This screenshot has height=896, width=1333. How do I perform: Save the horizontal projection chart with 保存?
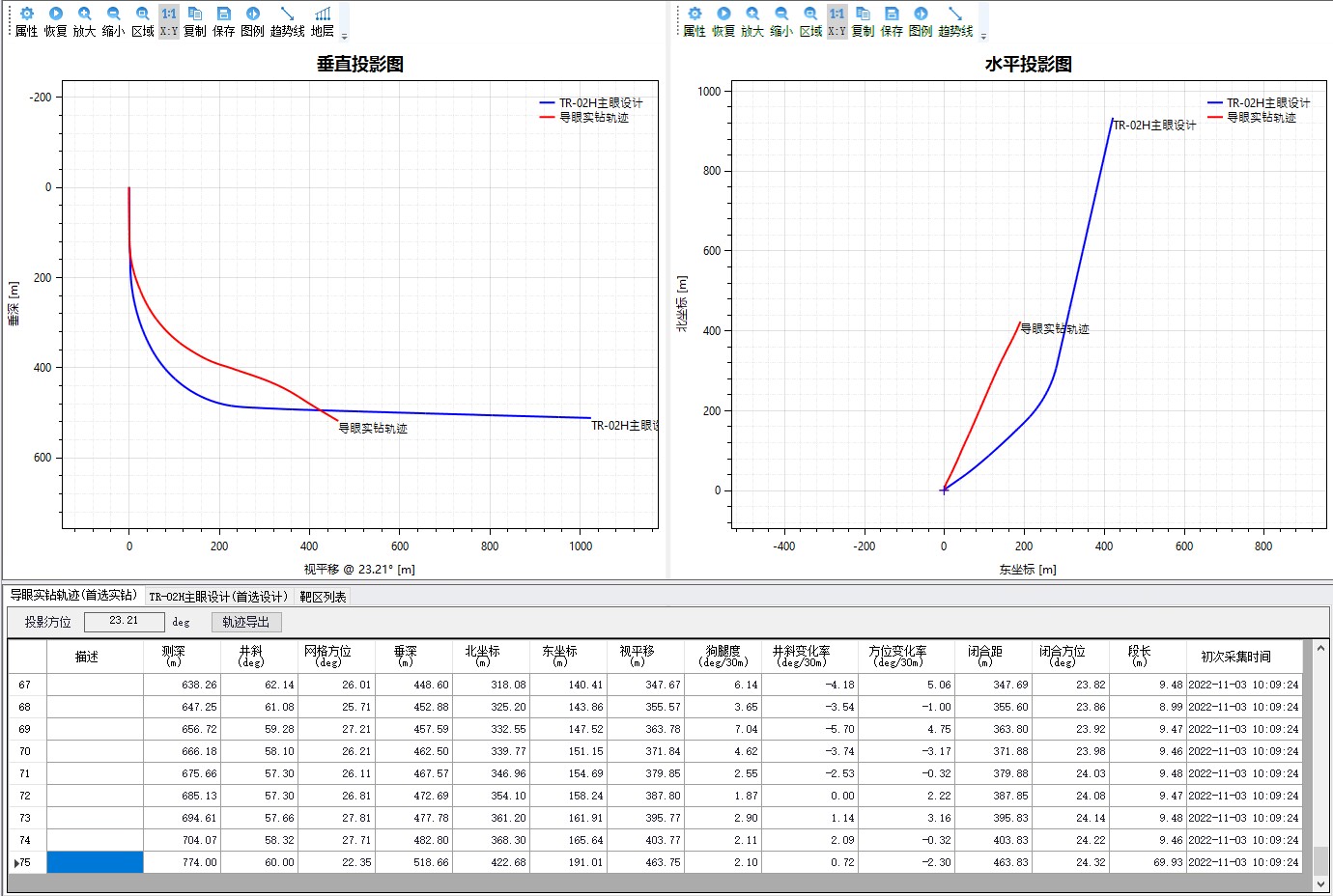tap(892, 21)
